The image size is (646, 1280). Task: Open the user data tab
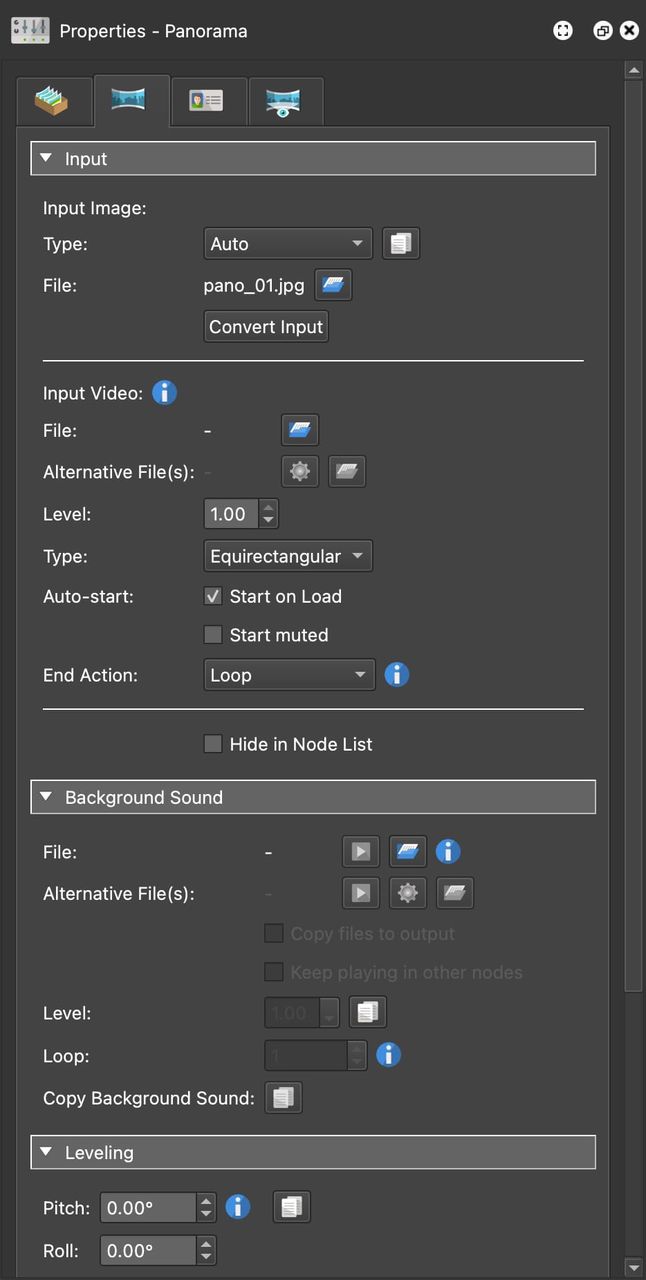[x=206, y=101]
